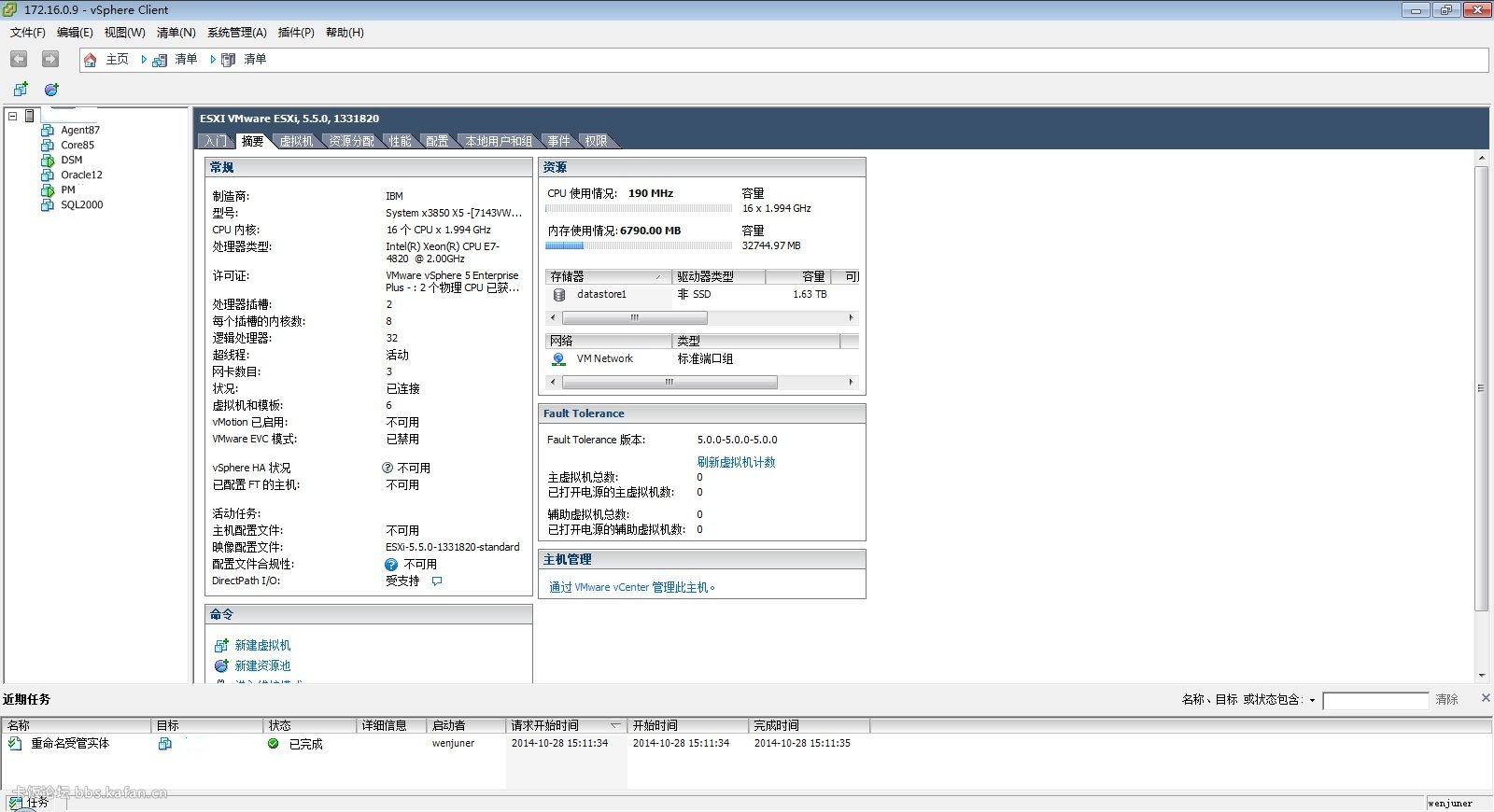This screenshot has height=812, width=1494.
Task: Click 通过 VMware vCenter 管理此主机 link
Action: tap(632, 587)
